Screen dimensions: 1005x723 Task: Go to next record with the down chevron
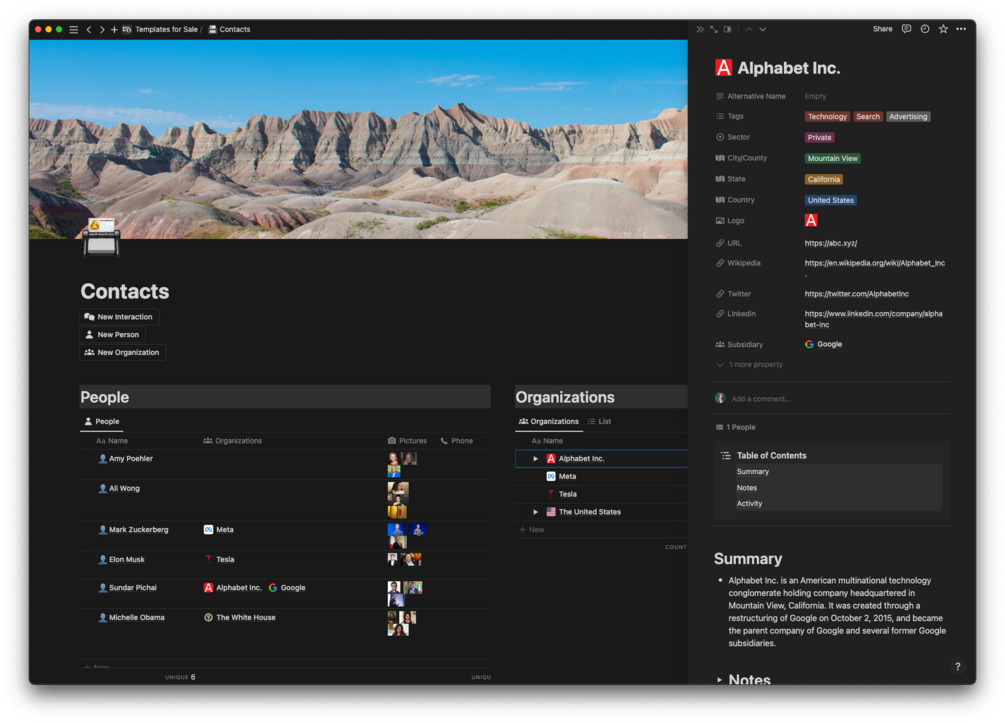pos(763,29)
